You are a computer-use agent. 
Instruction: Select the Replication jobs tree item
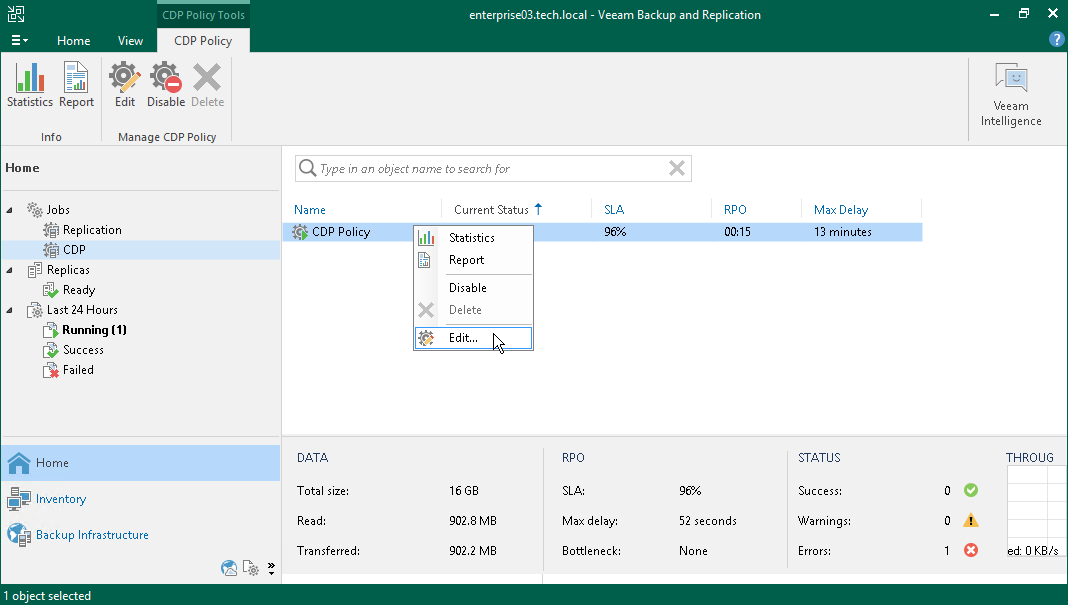click(x=92, y=230)
